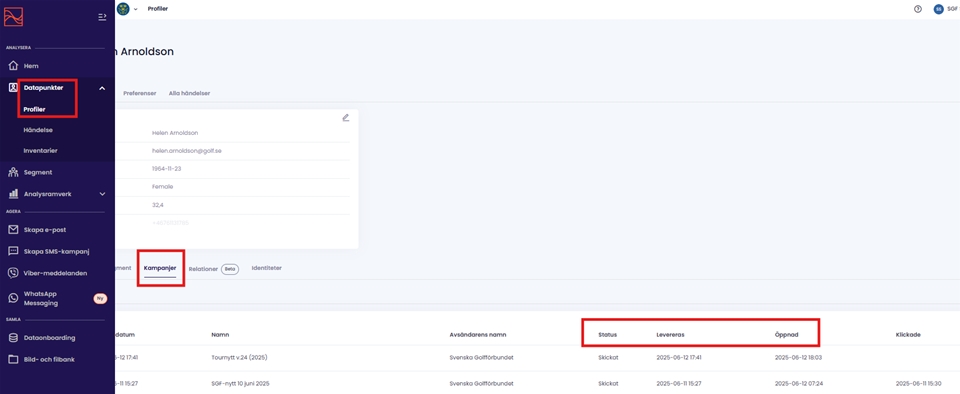Click the Hem house icon
960x394 pixels.
(x=13, y=65)
